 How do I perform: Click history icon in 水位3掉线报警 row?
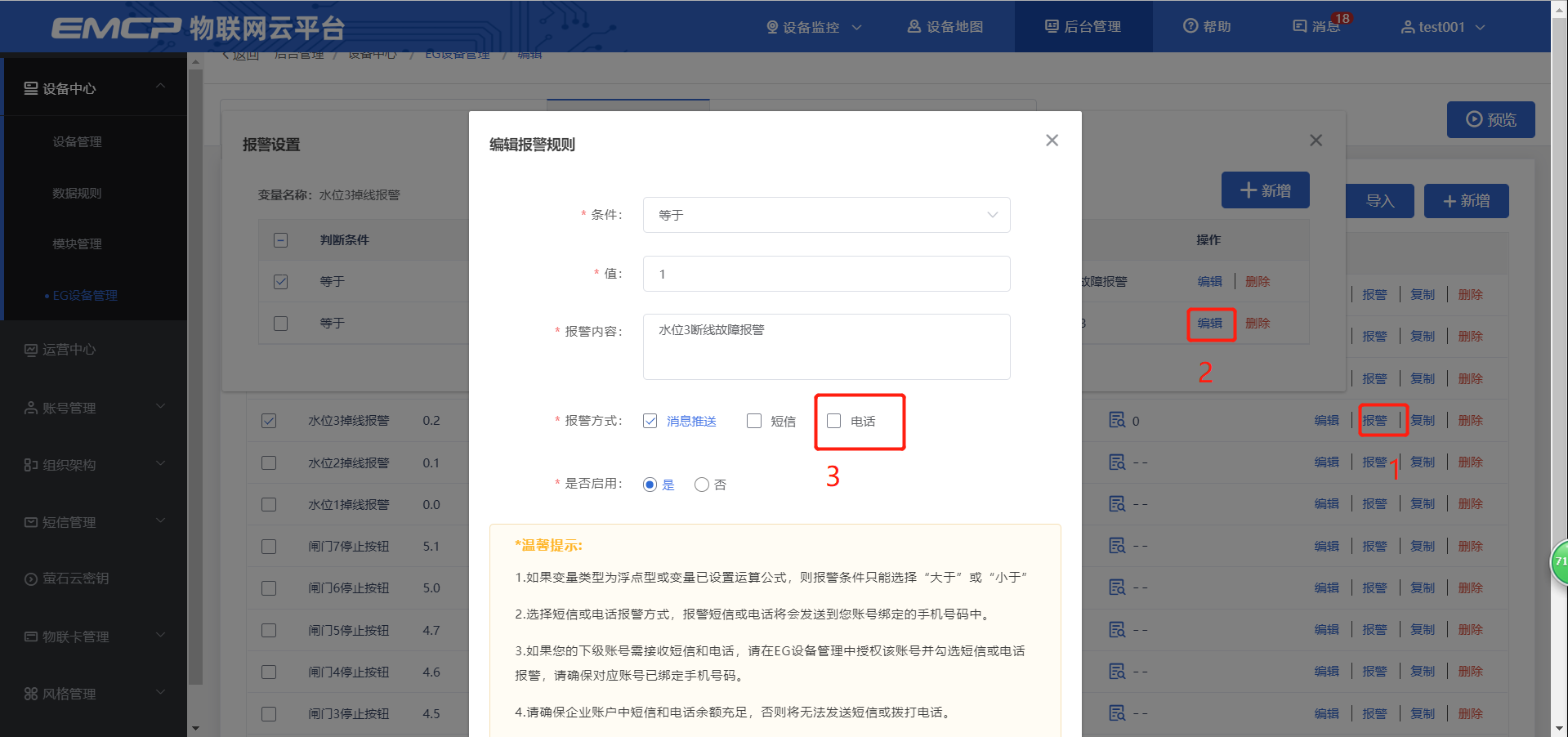(x=1117, y=420)
